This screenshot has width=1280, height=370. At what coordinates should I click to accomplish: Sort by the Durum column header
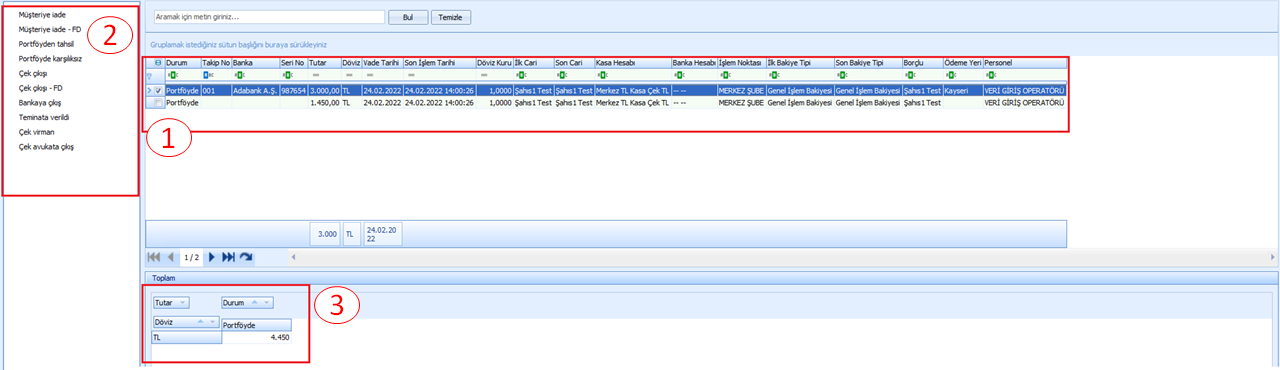[182, 62]
